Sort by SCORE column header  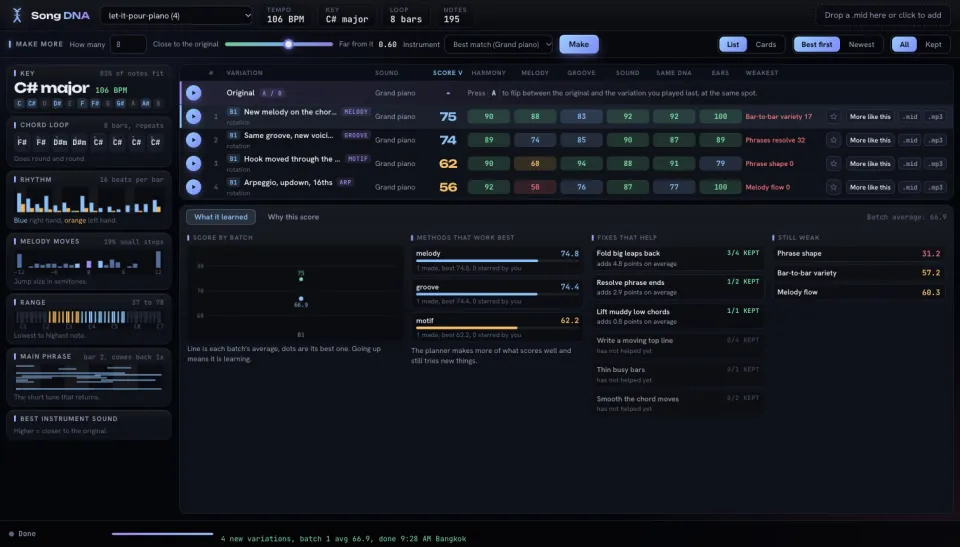(448, 73)
